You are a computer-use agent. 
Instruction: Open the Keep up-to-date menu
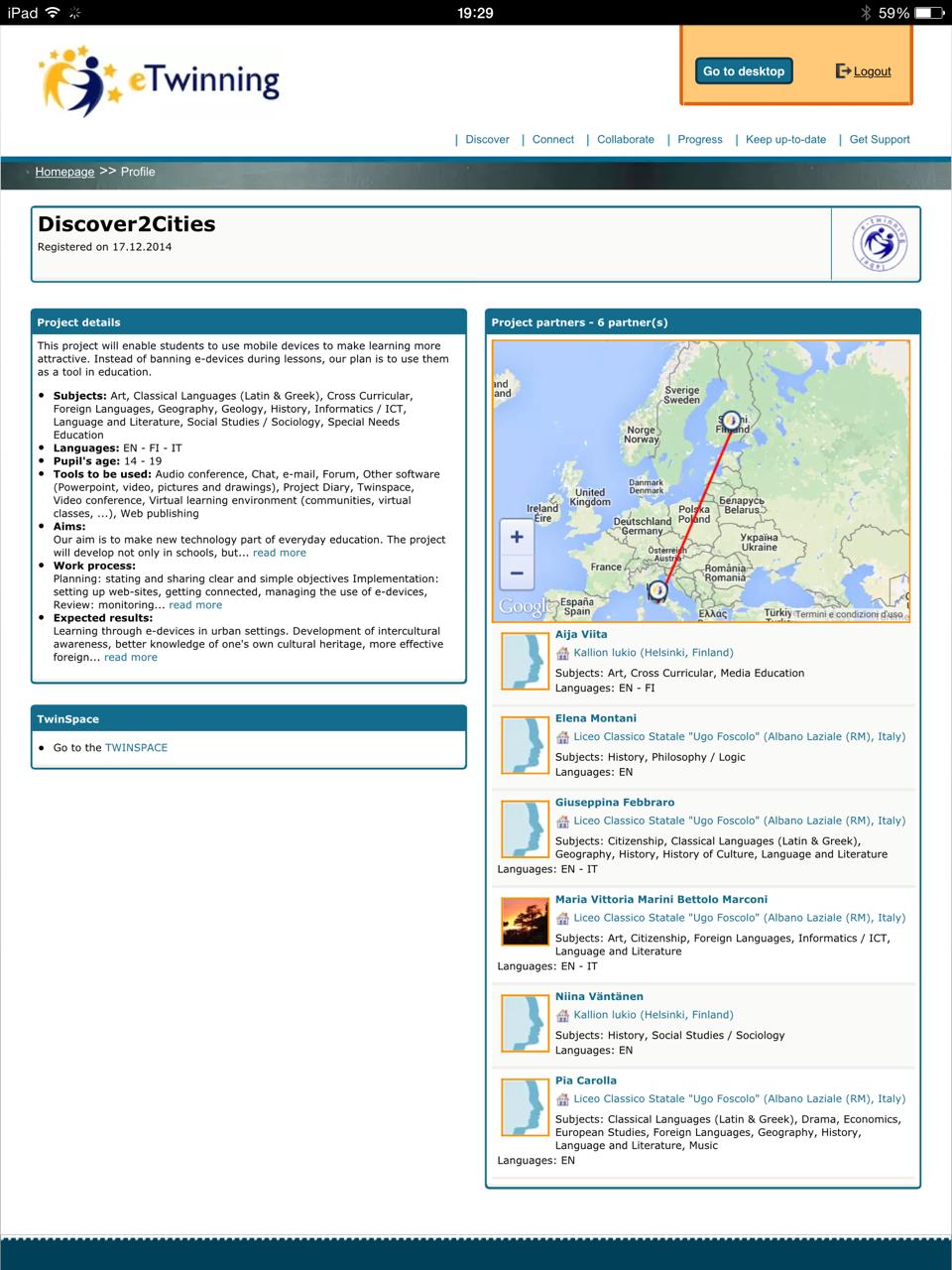pyautogui.click(x=785, y=140)
